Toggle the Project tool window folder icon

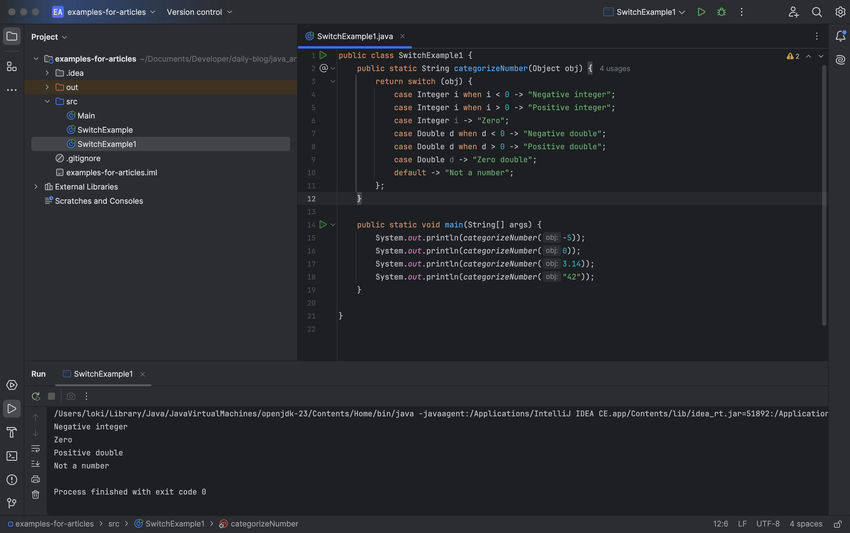(12, 36)
